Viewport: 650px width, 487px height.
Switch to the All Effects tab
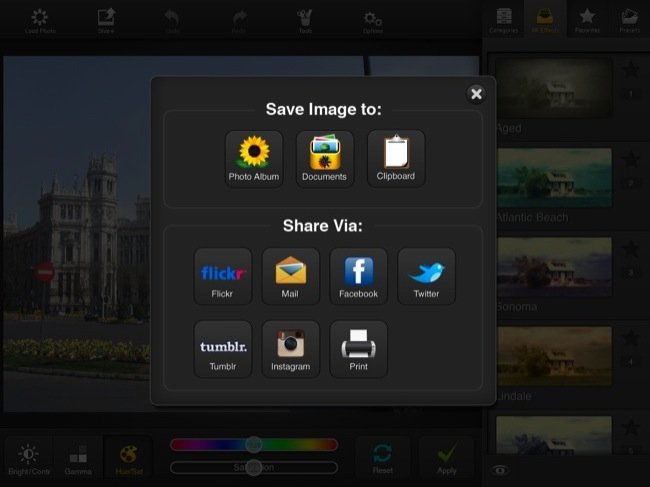[545, 19]
